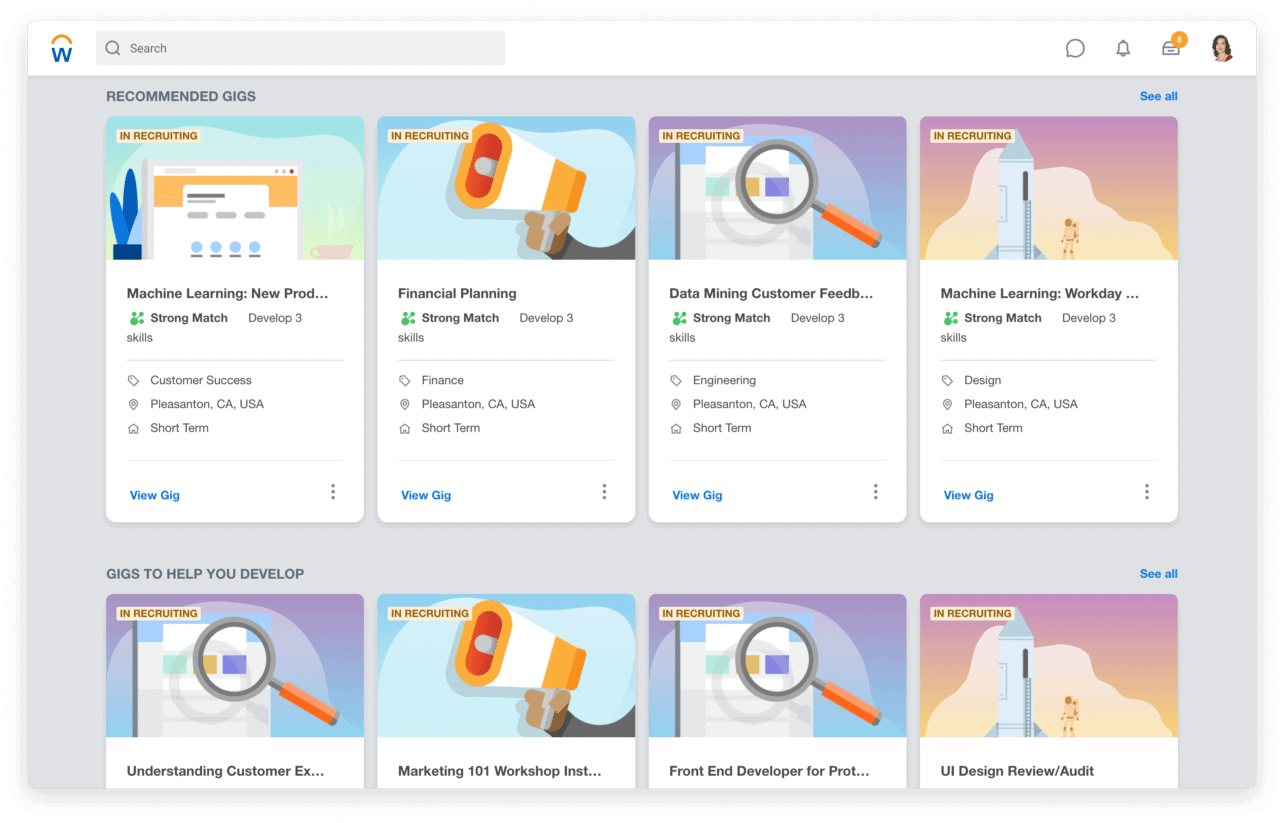
Task: Click the tag icon beside Engineering
Action: pos(676,381)
